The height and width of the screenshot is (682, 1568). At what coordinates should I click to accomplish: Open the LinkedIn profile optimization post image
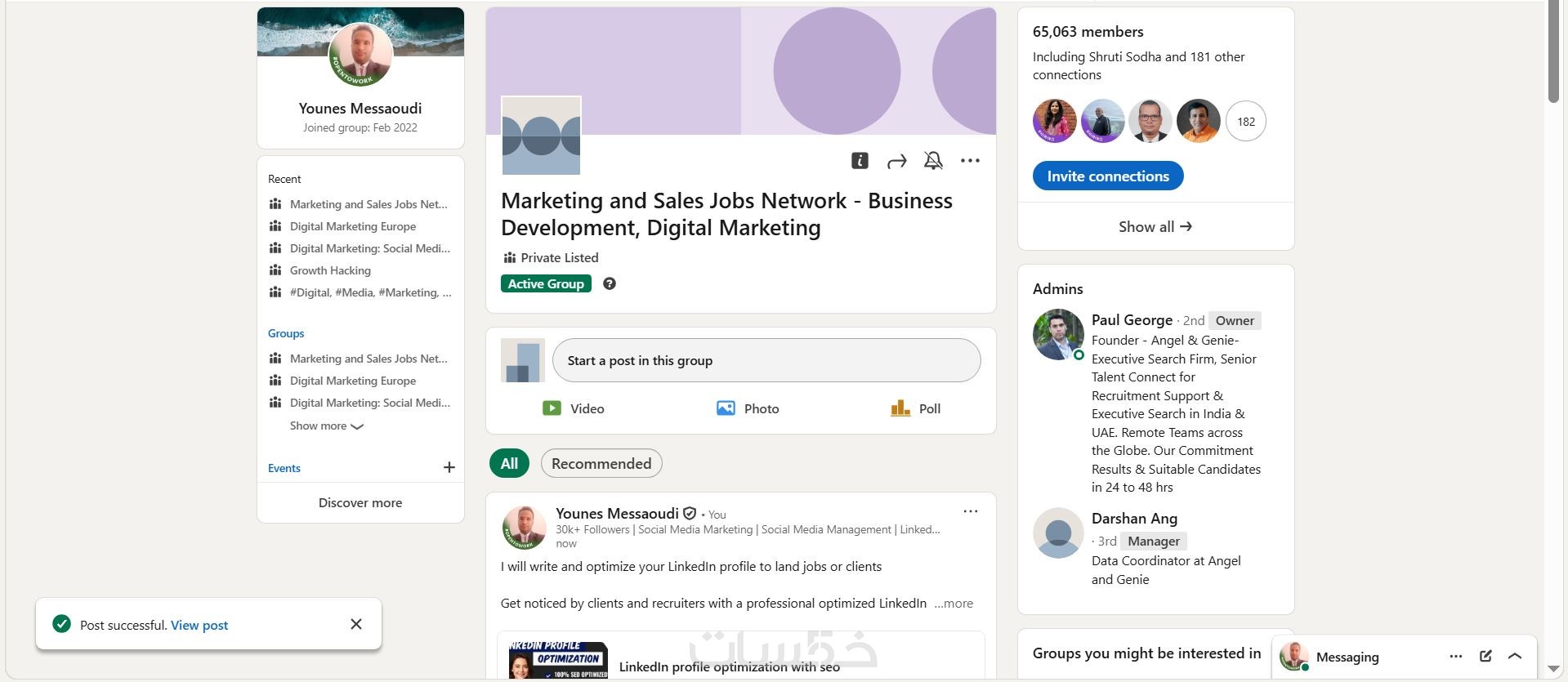558,660
